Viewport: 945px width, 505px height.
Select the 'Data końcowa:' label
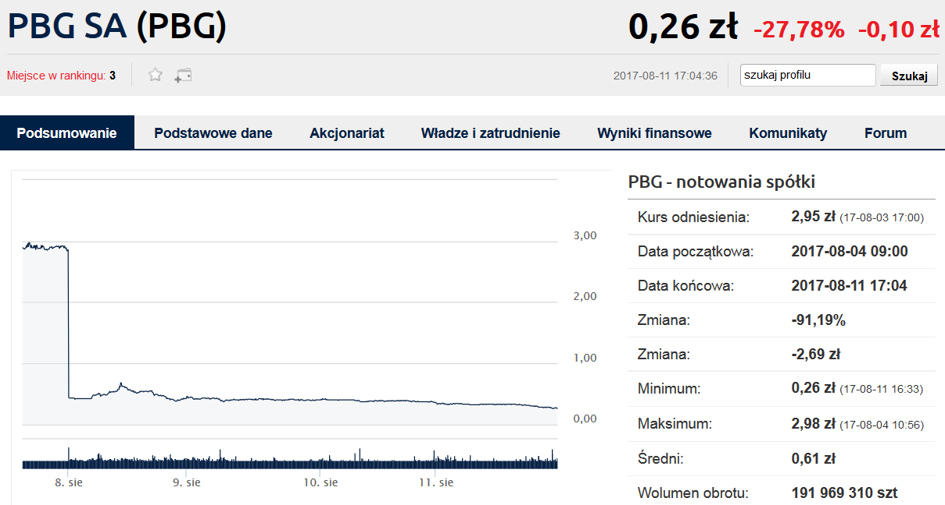686,286
